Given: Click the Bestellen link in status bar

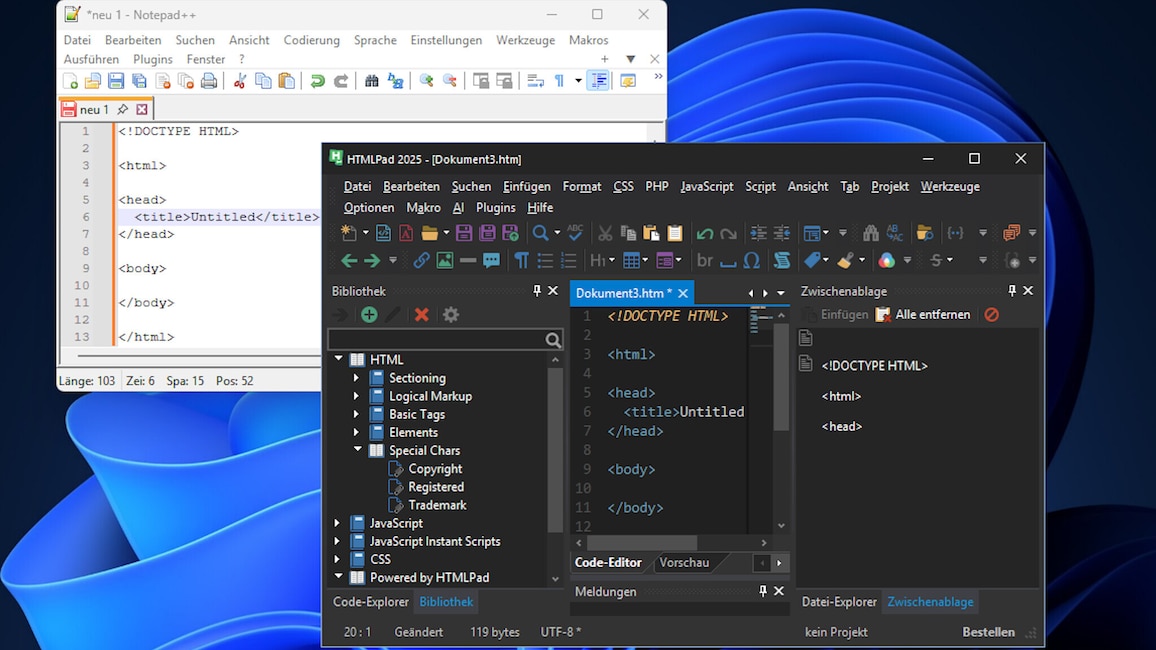Looking at the screenshot, I should coord(988,632).
